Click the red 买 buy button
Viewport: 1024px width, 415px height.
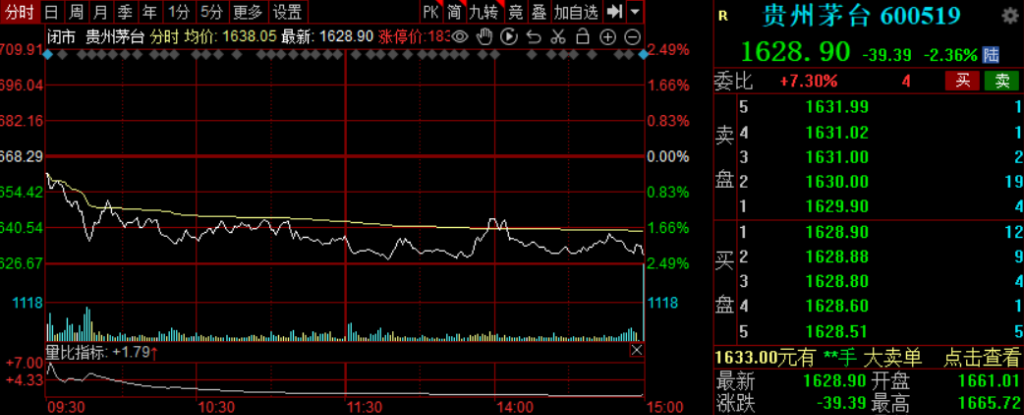[963, 81]
